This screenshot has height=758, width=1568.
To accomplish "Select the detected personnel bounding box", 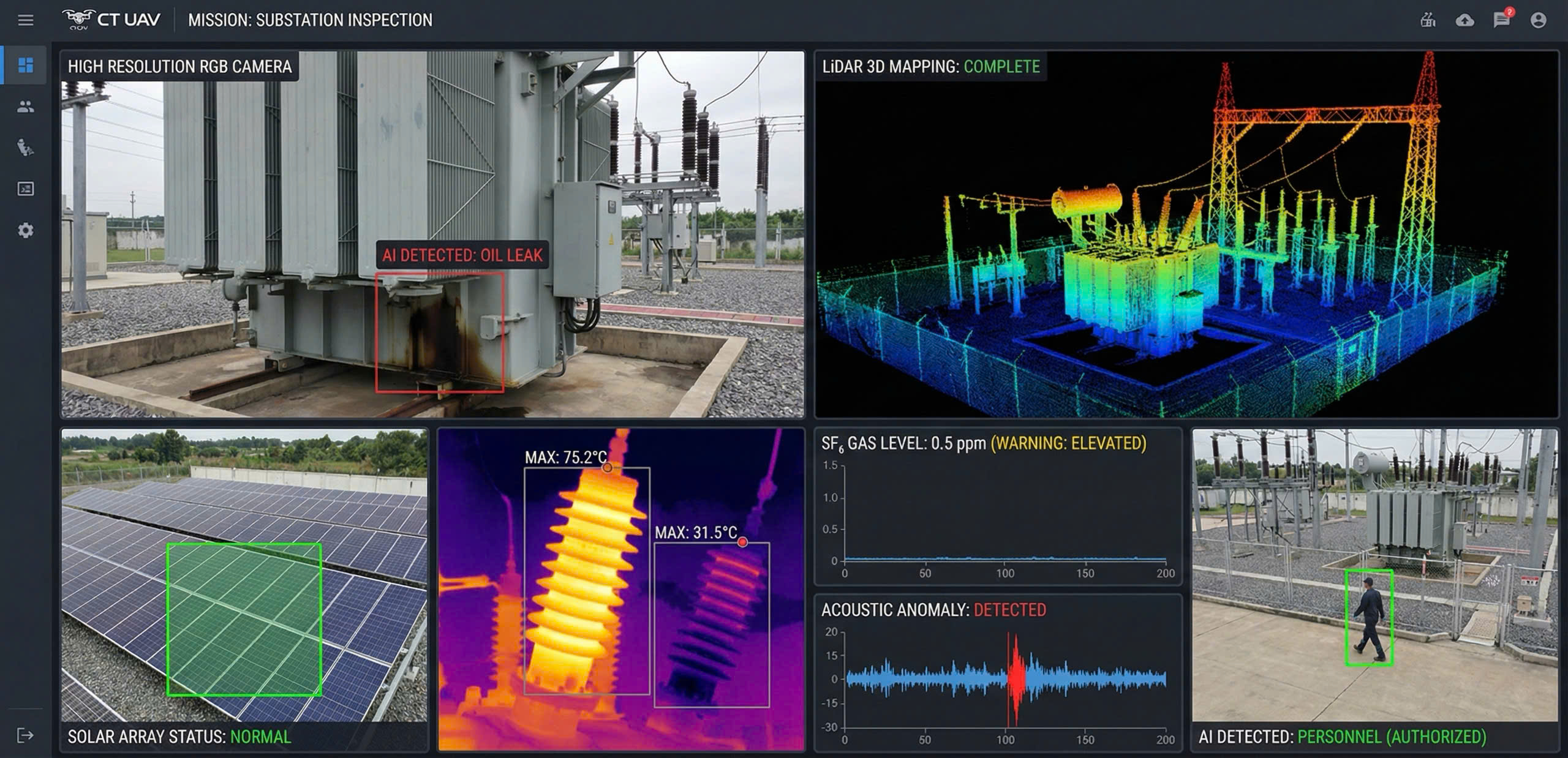I will point(1369,617).
